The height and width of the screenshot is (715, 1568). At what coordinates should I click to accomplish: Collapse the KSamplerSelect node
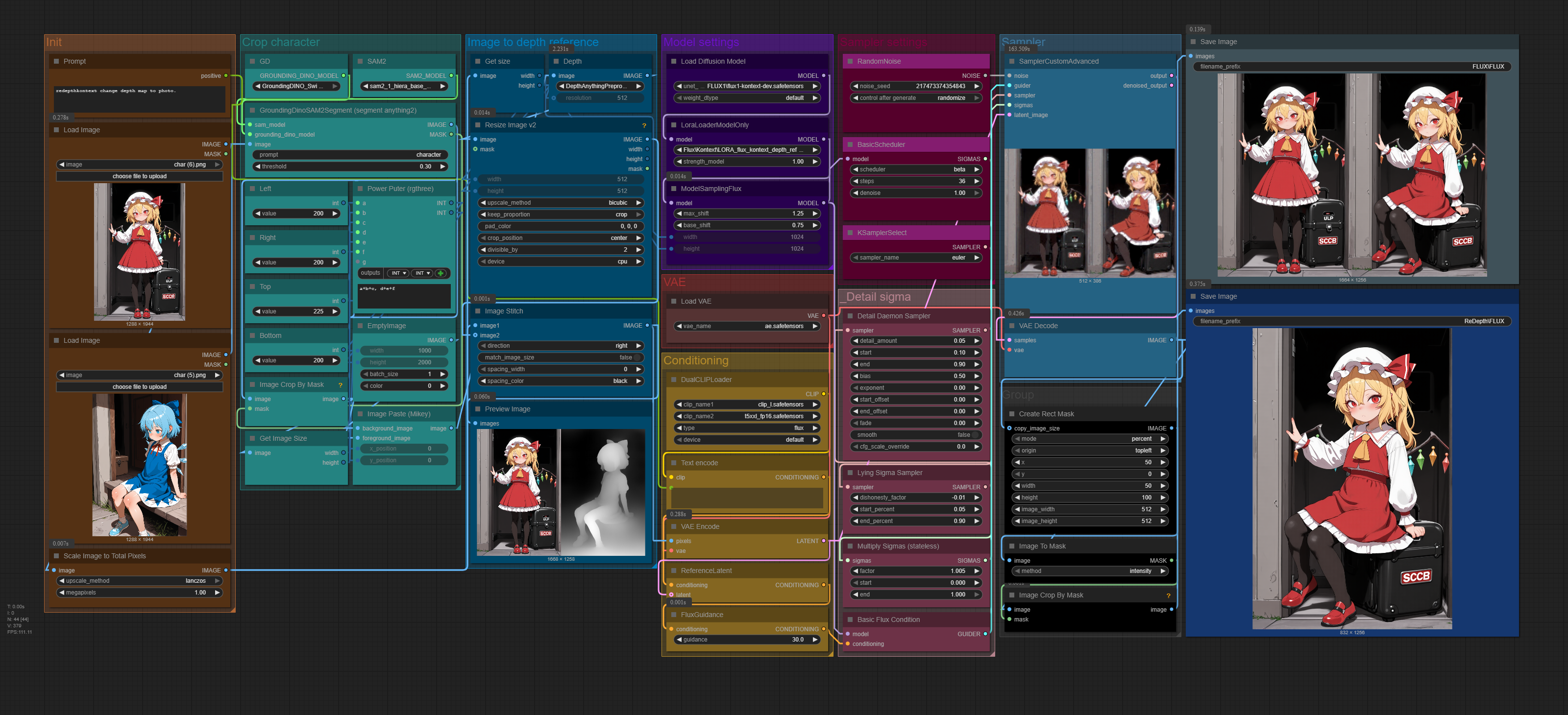[x=850, y=233]
